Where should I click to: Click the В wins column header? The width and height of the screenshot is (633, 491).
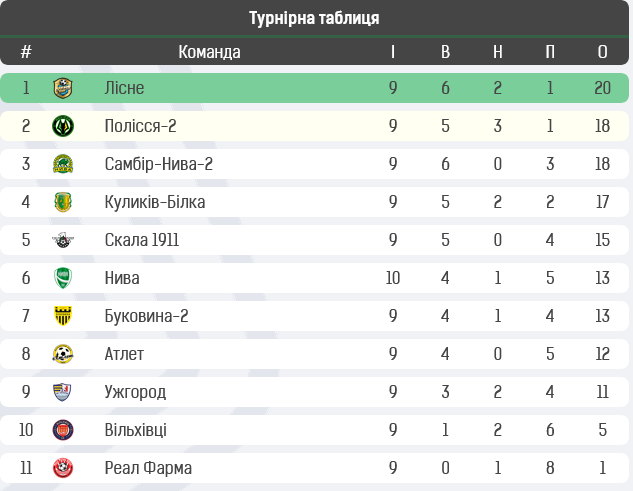pyautogui.click(x=446, y=52)
